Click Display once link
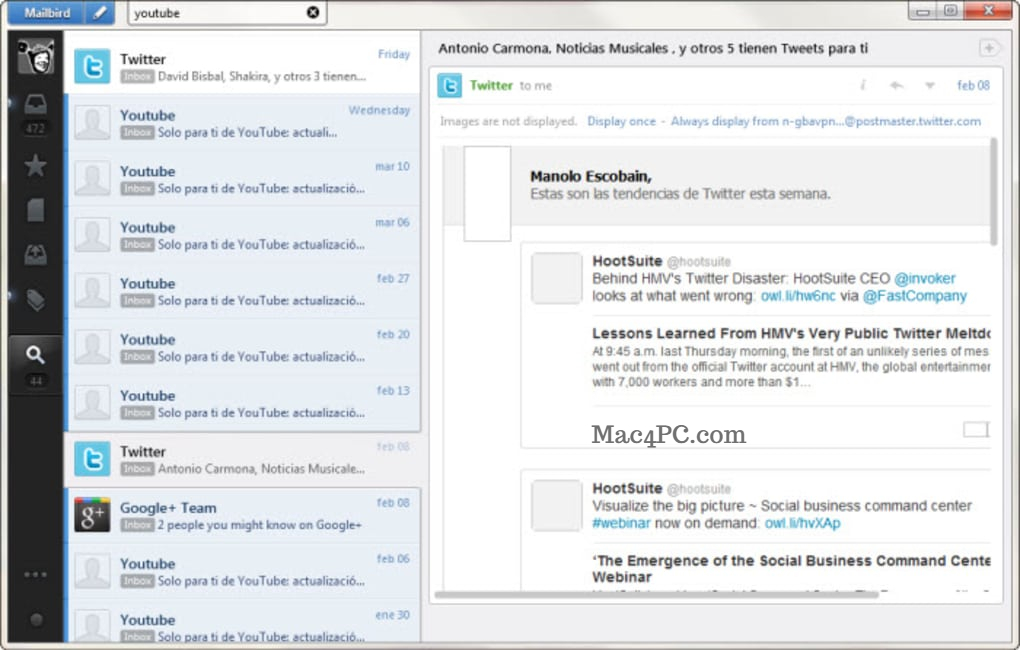This screenshot has height=650, width=1020. click(x=621, y=121)
